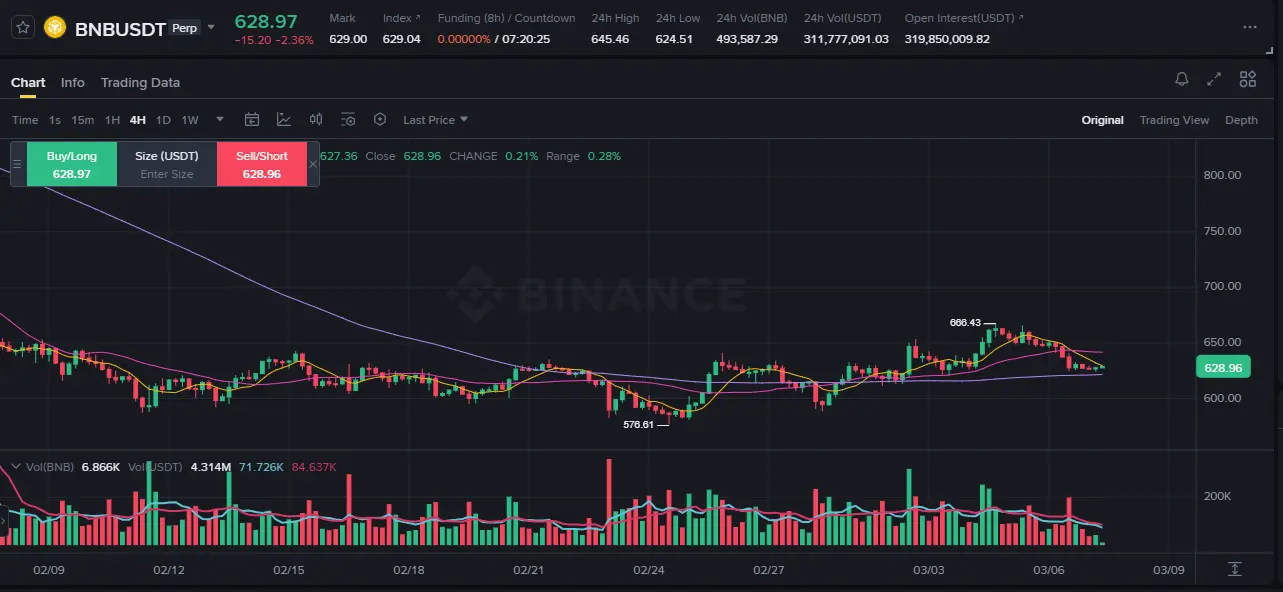Jump to latest bar icon at bottom right
This screenshot has height=592, width=1283.
pyautogui.click(x=1235, y=569)
